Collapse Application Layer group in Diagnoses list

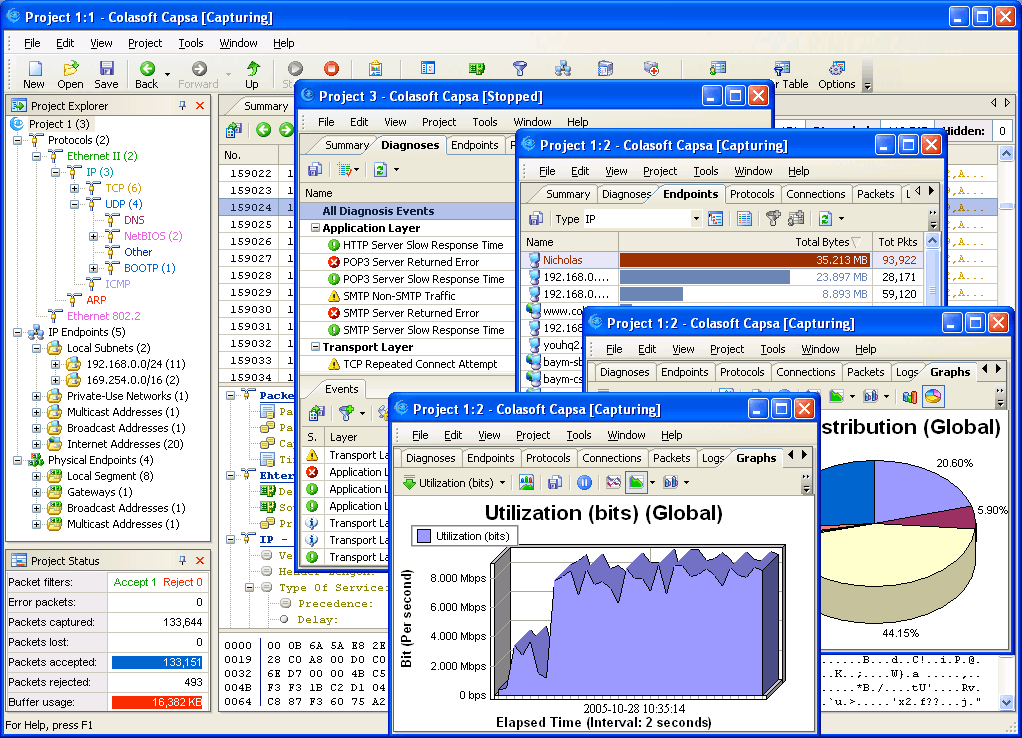(x=315, y=228)
